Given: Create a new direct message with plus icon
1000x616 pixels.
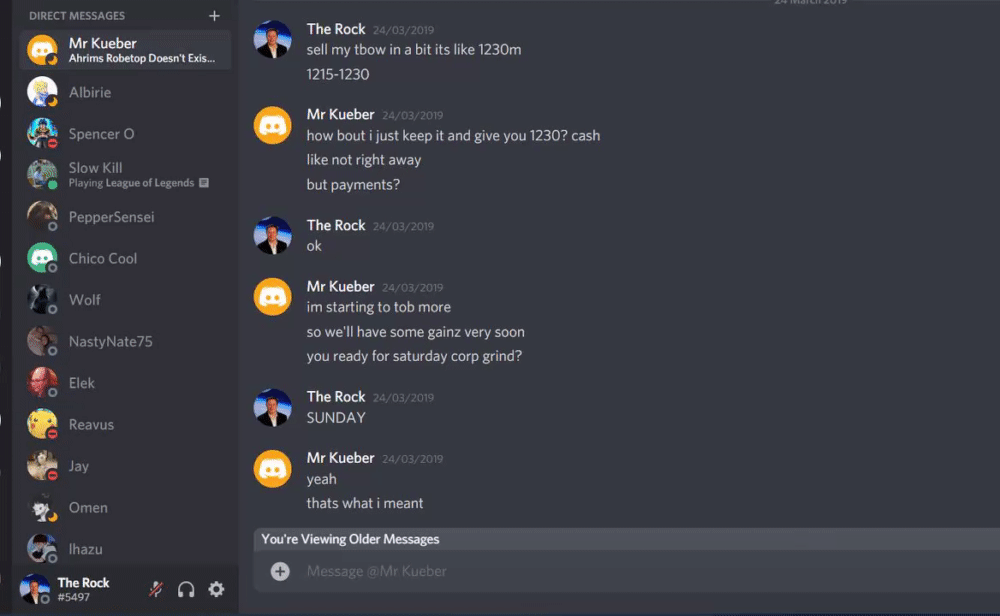Looking at the screenshot, I should (214, 15).
